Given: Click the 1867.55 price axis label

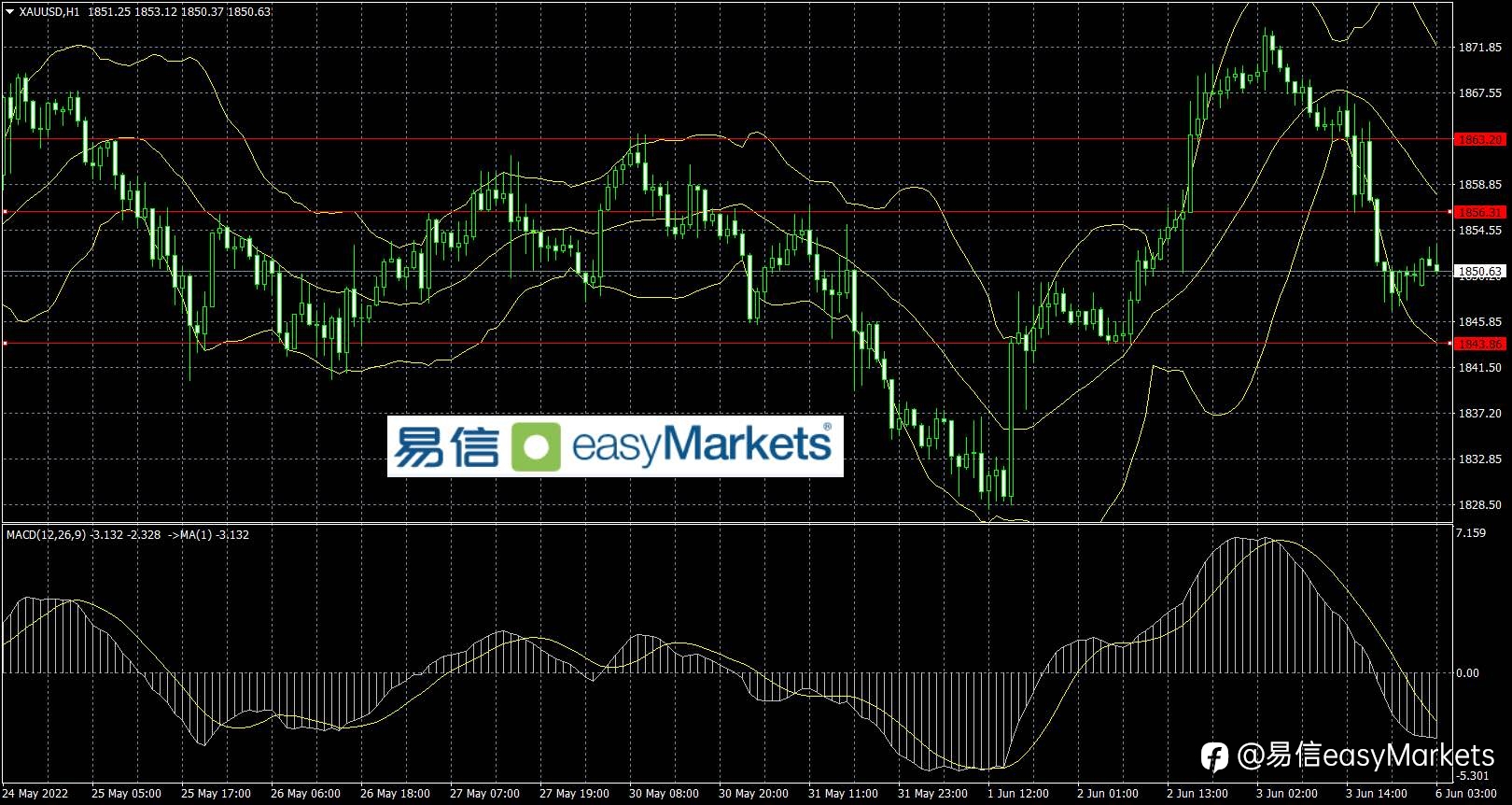Looking at the screenshot, I should click(1480, 93).
